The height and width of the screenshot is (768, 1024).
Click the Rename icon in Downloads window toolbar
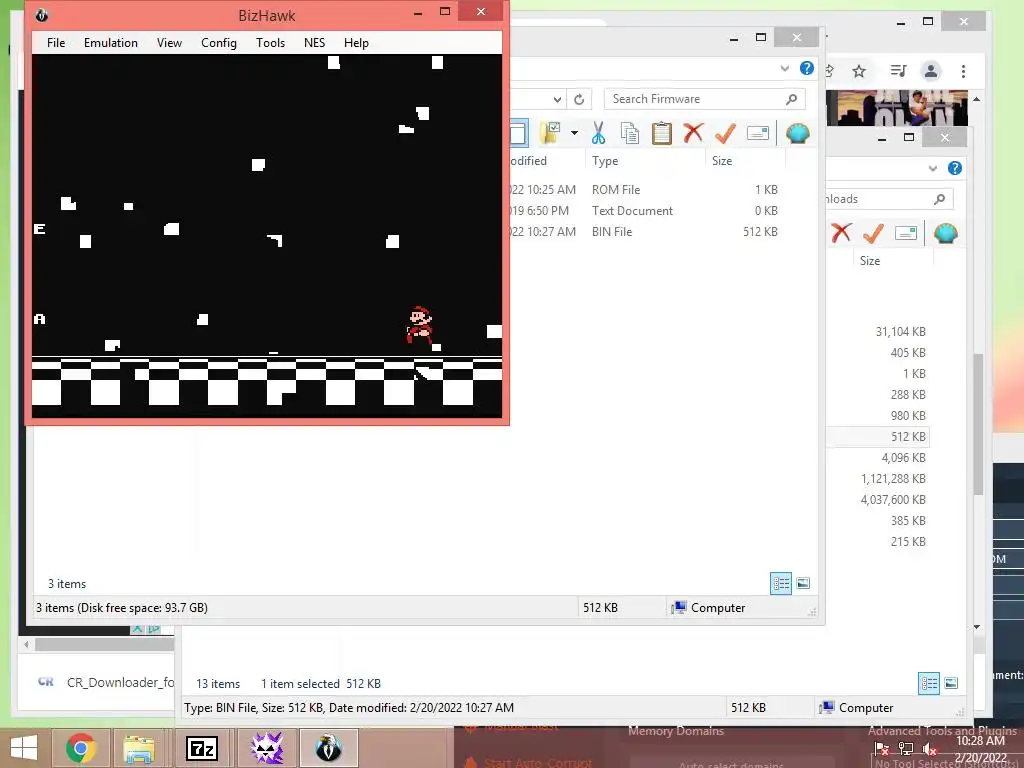pyautogui.click(x=906, y=233)
